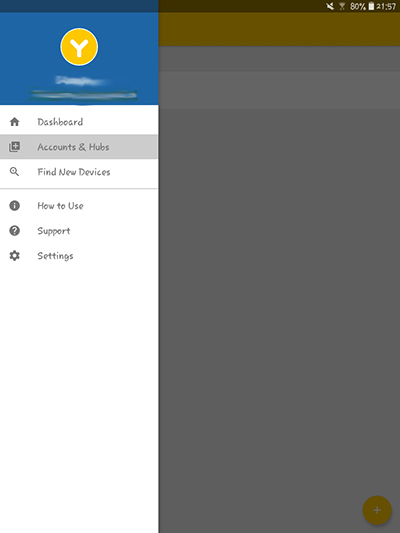Tap the yellow Y profile avatar
The width and height of the screenshot is (400, 533).
pos(79,47)
